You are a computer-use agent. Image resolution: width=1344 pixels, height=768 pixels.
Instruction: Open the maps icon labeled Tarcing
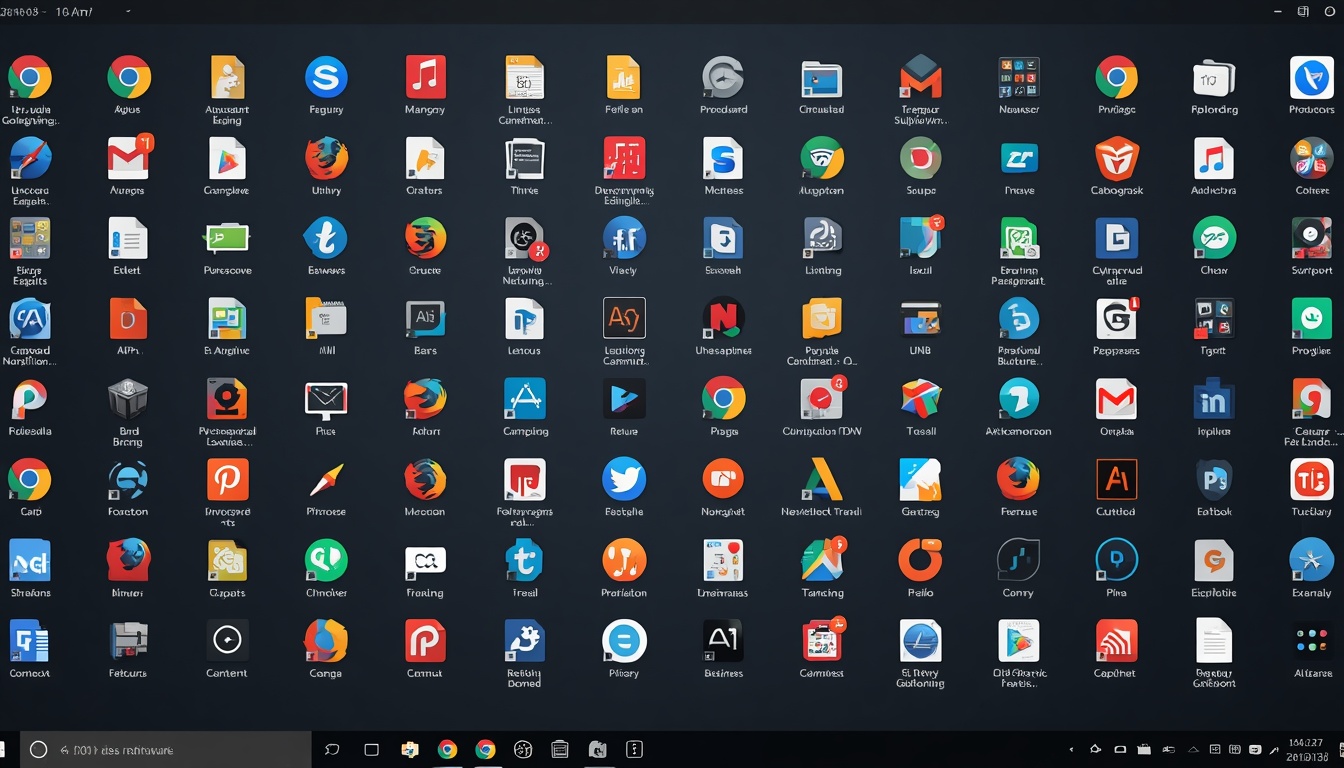coord(822,561)
